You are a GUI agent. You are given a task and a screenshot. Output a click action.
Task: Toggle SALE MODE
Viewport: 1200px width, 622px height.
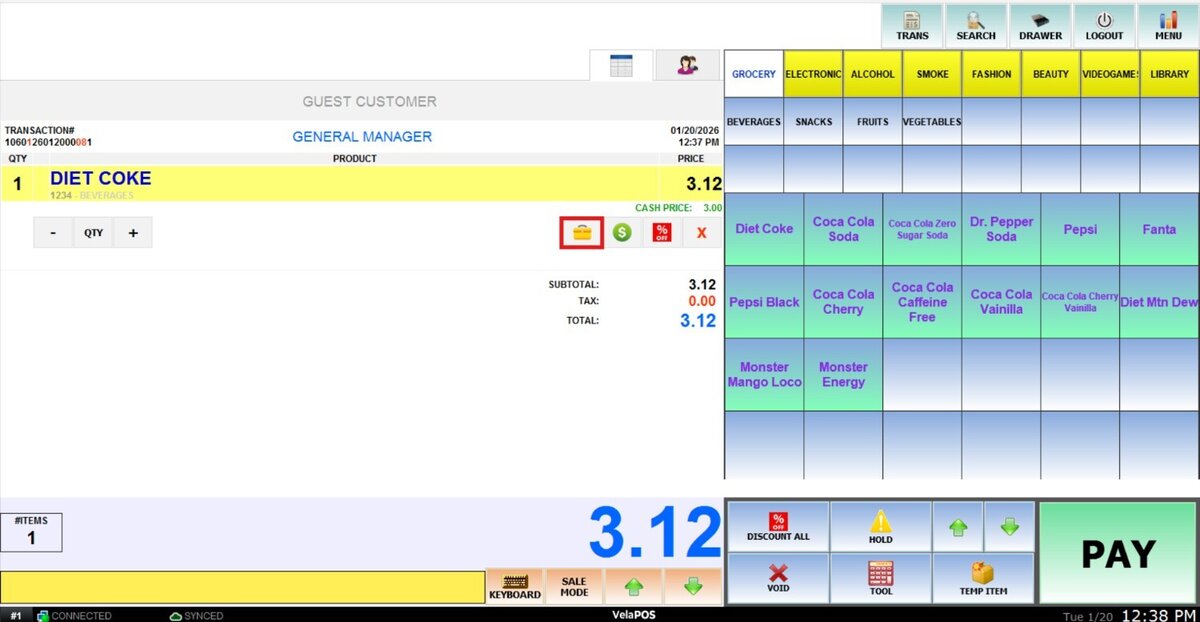[x=574, y=586]
